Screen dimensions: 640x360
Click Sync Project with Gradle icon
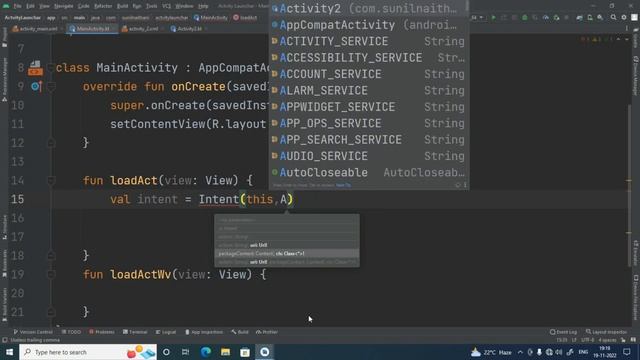(579, 18)
